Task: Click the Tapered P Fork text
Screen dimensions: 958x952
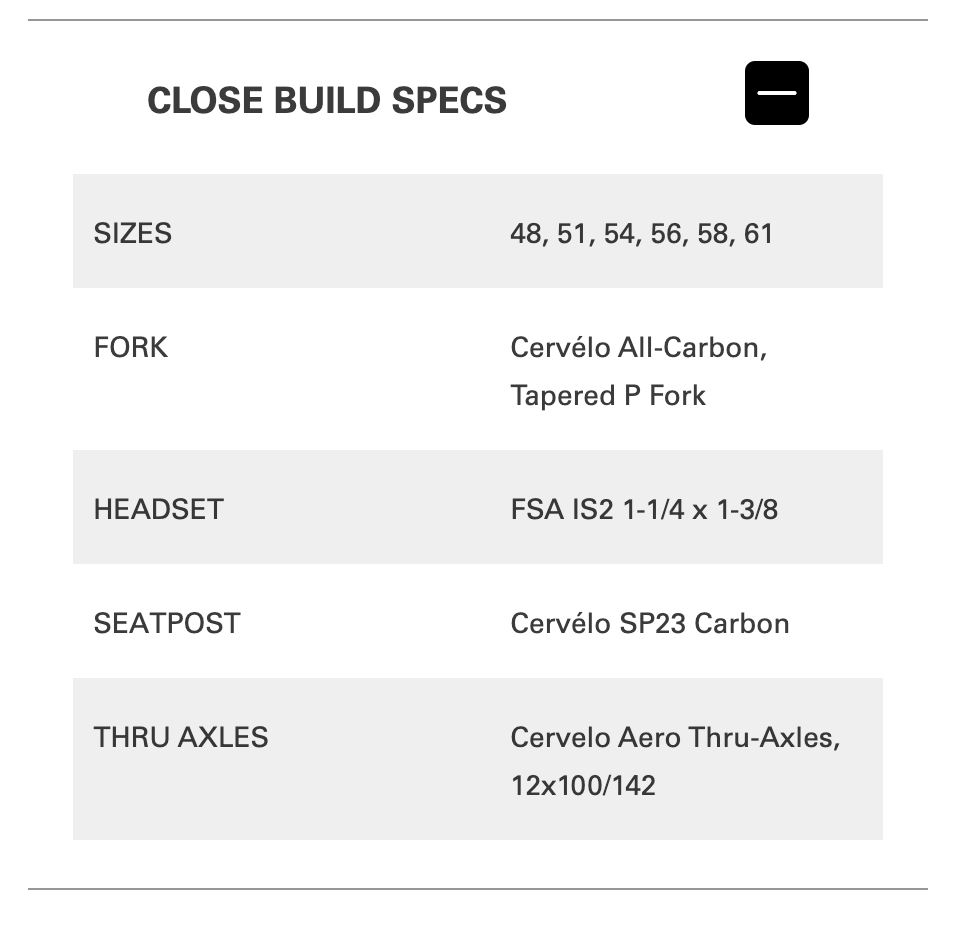Action: point(608,396)
